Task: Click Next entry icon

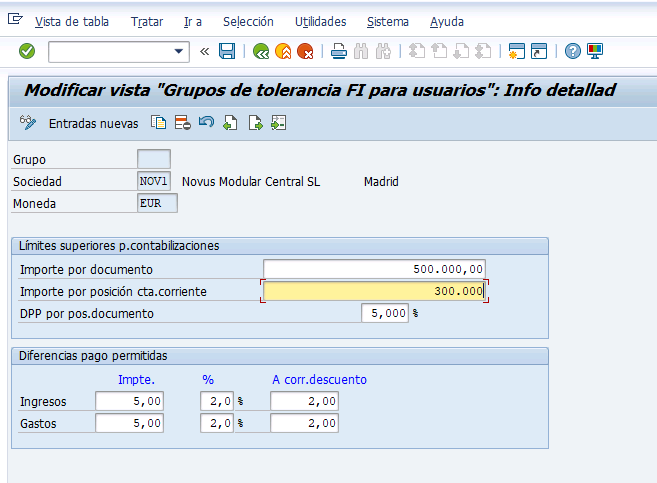Action: [255, 123]
